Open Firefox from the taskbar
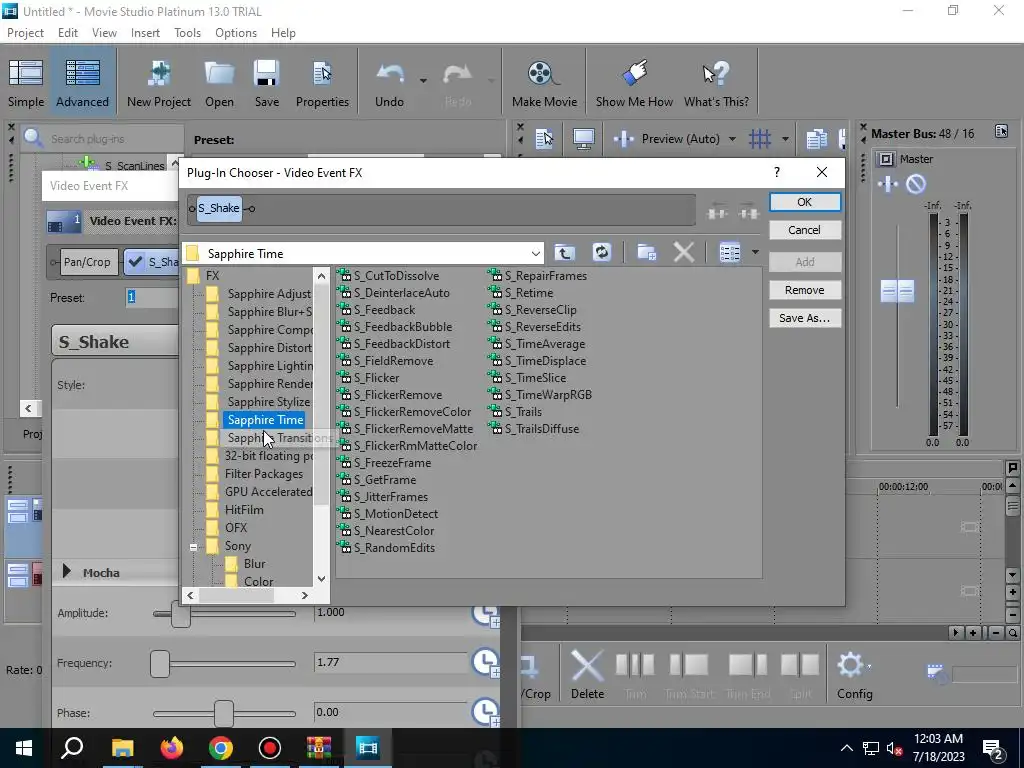This screenshot has height=768, width=1024. point(172,748)
